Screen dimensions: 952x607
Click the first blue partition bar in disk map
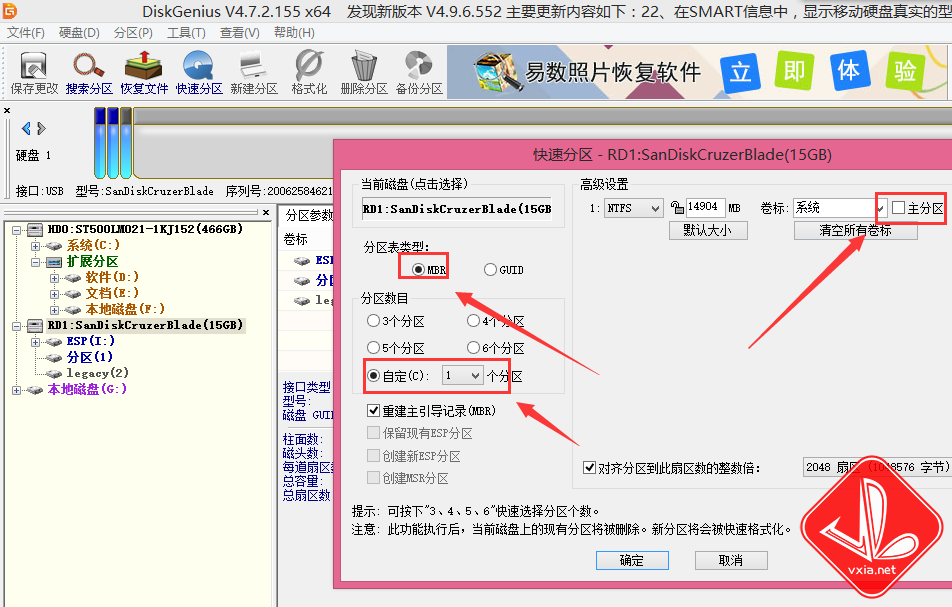(100, 143)
